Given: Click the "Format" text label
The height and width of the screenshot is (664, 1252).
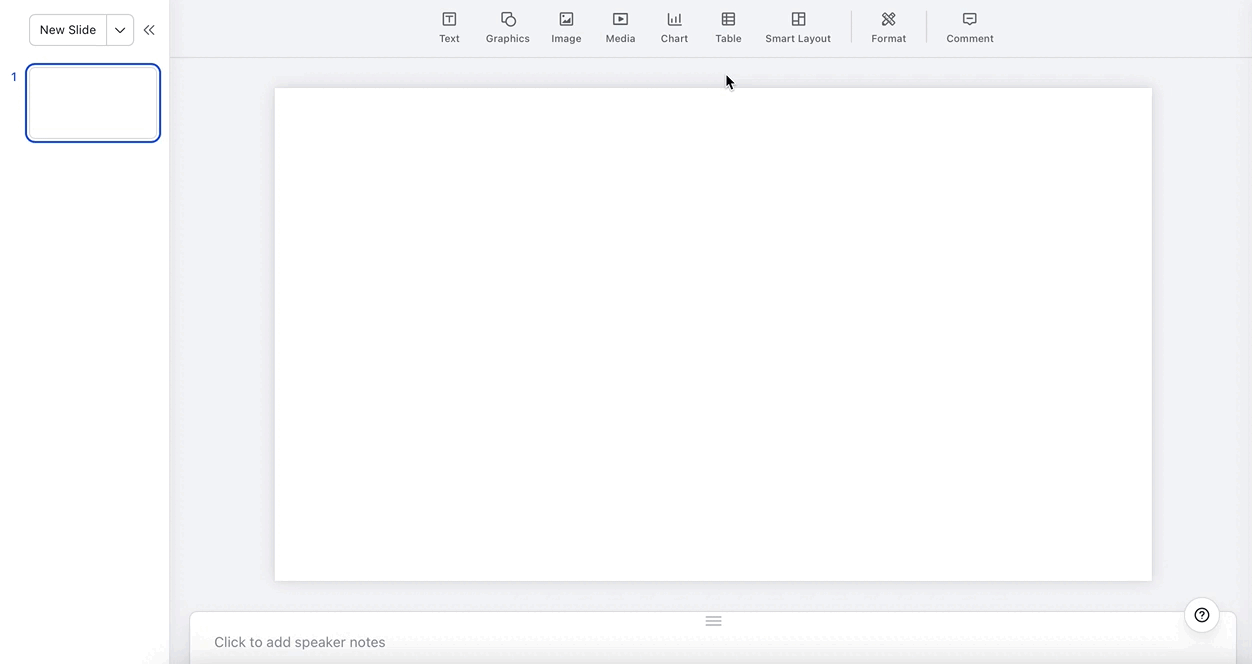Looking at the screenshot, I should pyautogui.click(x=888, y=39).
